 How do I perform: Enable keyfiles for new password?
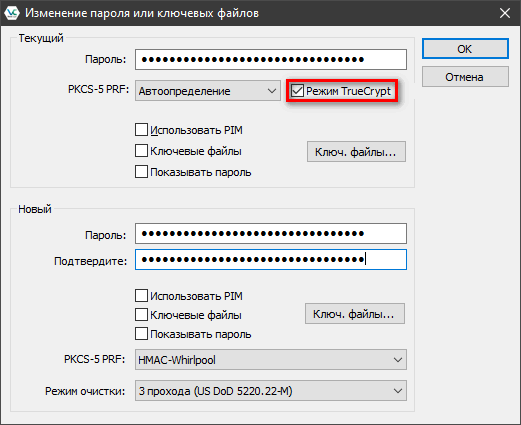click(x=141, y=315)
